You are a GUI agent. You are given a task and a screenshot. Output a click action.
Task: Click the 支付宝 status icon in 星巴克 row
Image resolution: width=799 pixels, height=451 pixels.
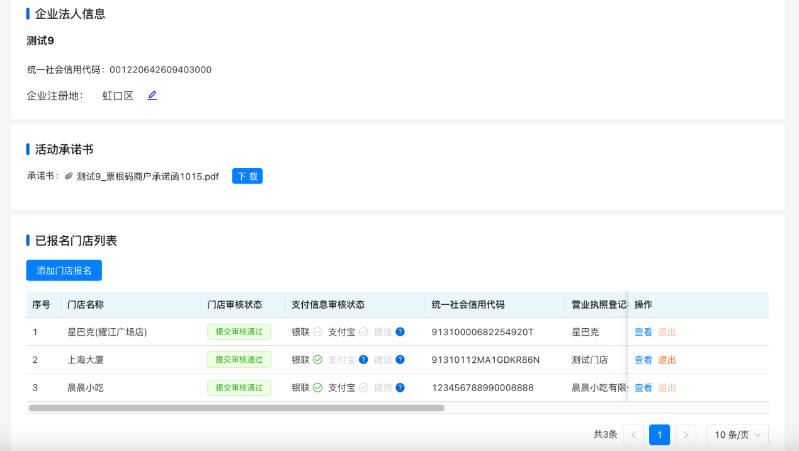[364, 332]
